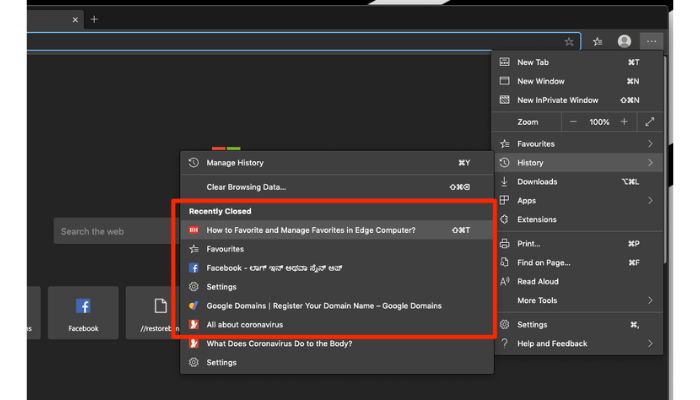700x400 pixels.
Task: Click the printer icon beside Print
Action: tap(504, 244)
